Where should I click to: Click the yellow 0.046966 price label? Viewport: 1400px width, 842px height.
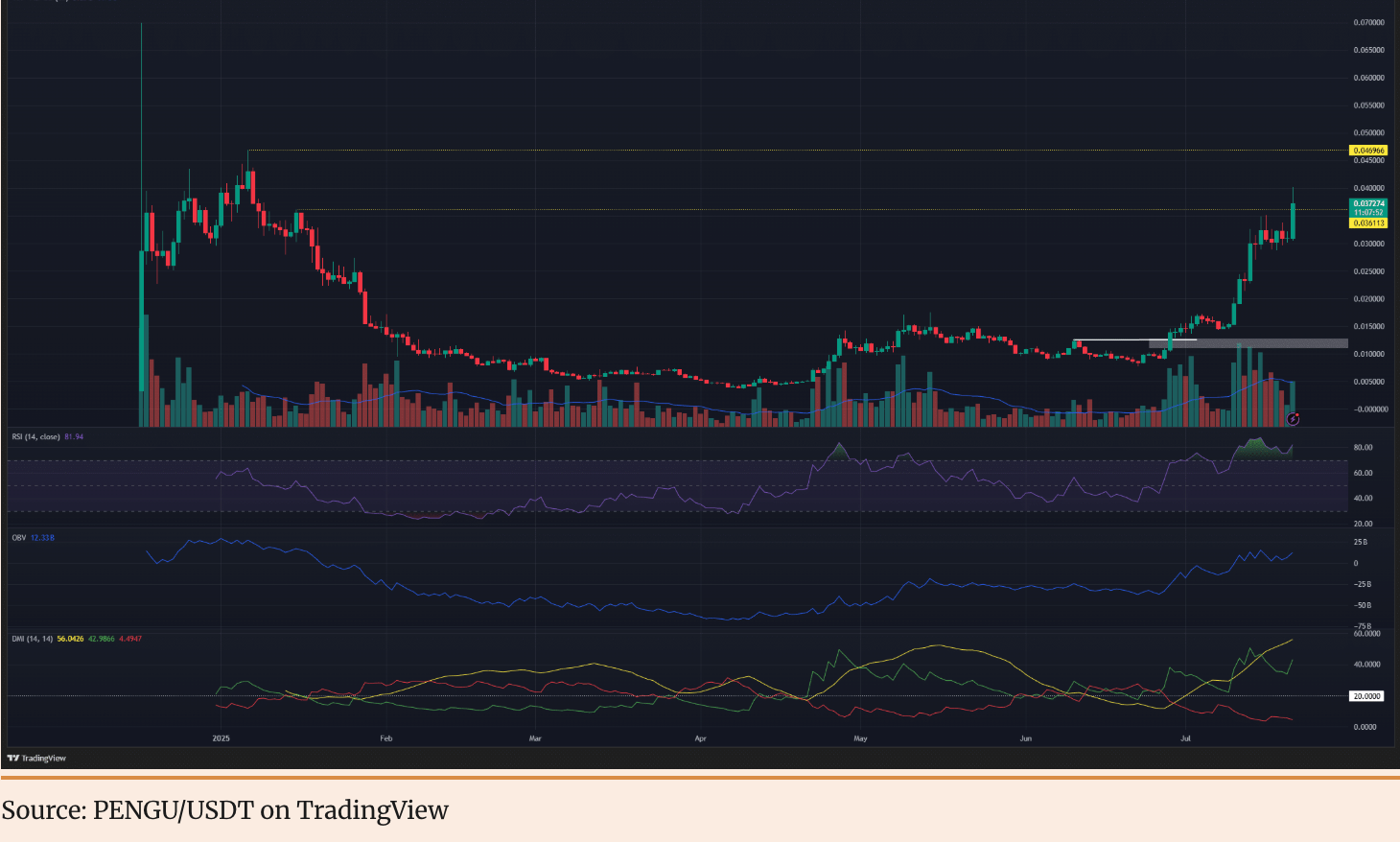[1368, 151]
